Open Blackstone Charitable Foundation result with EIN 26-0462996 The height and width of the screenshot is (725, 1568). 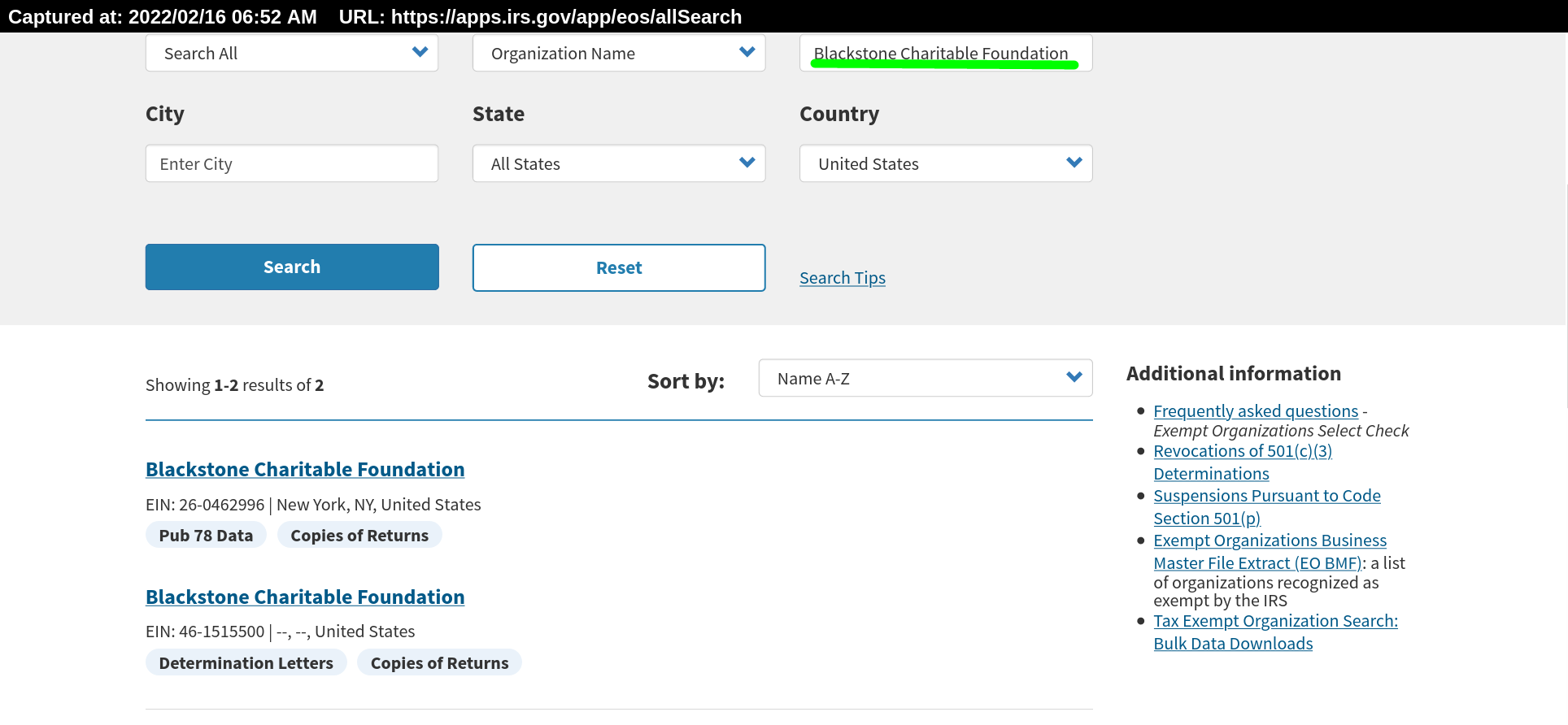click(305, 470)
